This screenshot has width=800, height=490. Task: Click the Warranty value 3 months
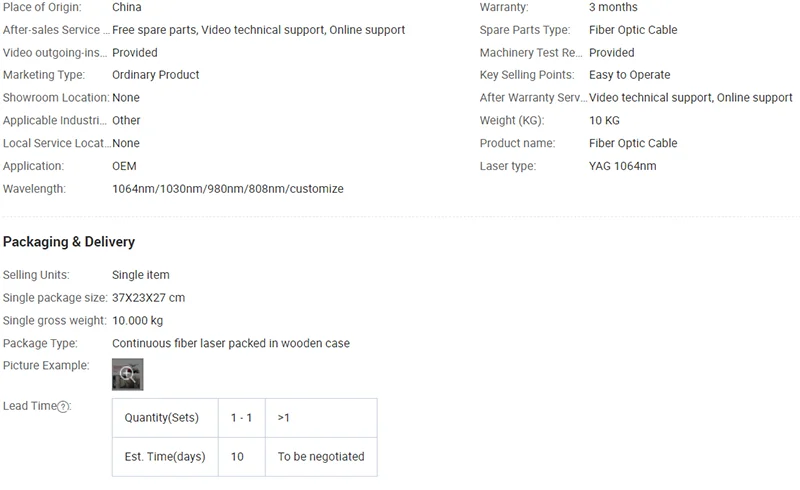point(613,7)
